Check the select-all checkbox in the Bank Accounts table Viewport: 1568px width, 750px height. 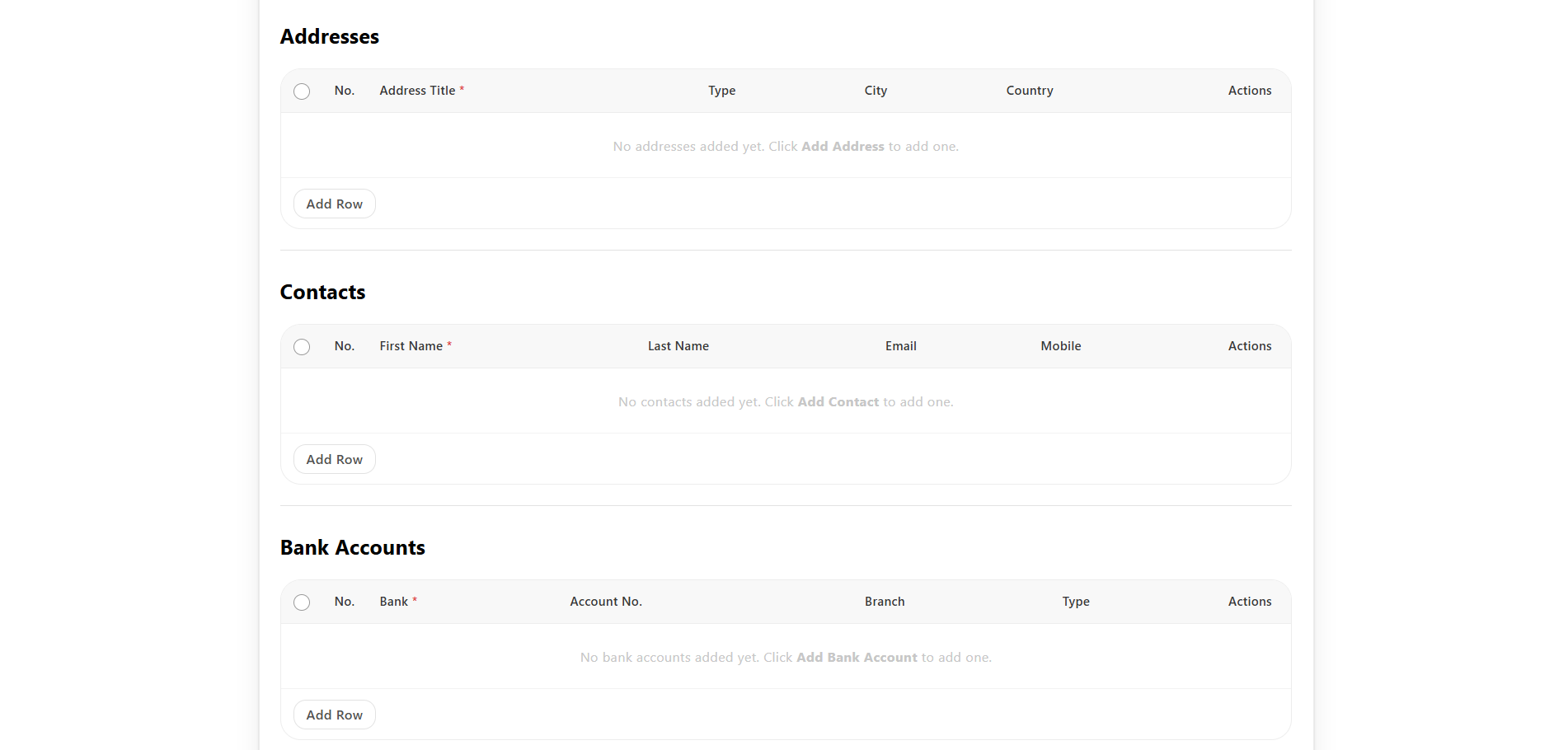(x=302, y=602)
